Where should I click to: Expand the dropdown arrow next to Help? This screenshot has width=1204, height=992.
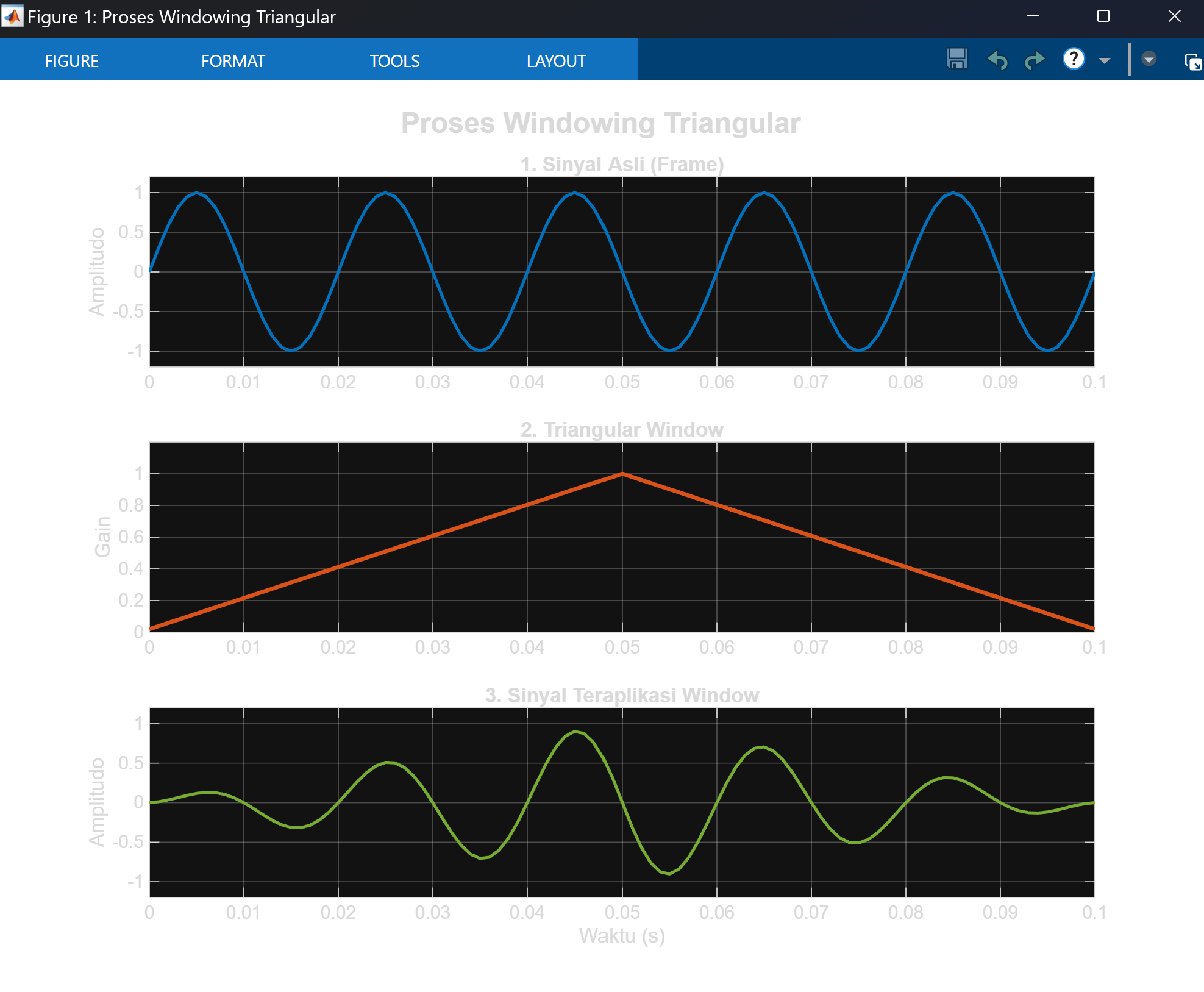coord(1104,60)
